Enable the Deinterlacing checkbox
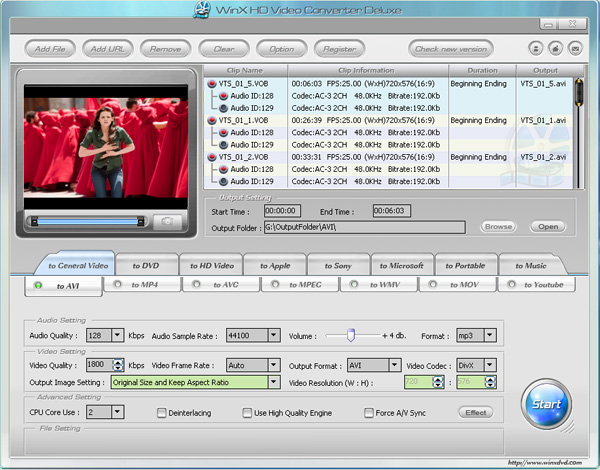Screen dimensions: 600x470 (161, 412)
